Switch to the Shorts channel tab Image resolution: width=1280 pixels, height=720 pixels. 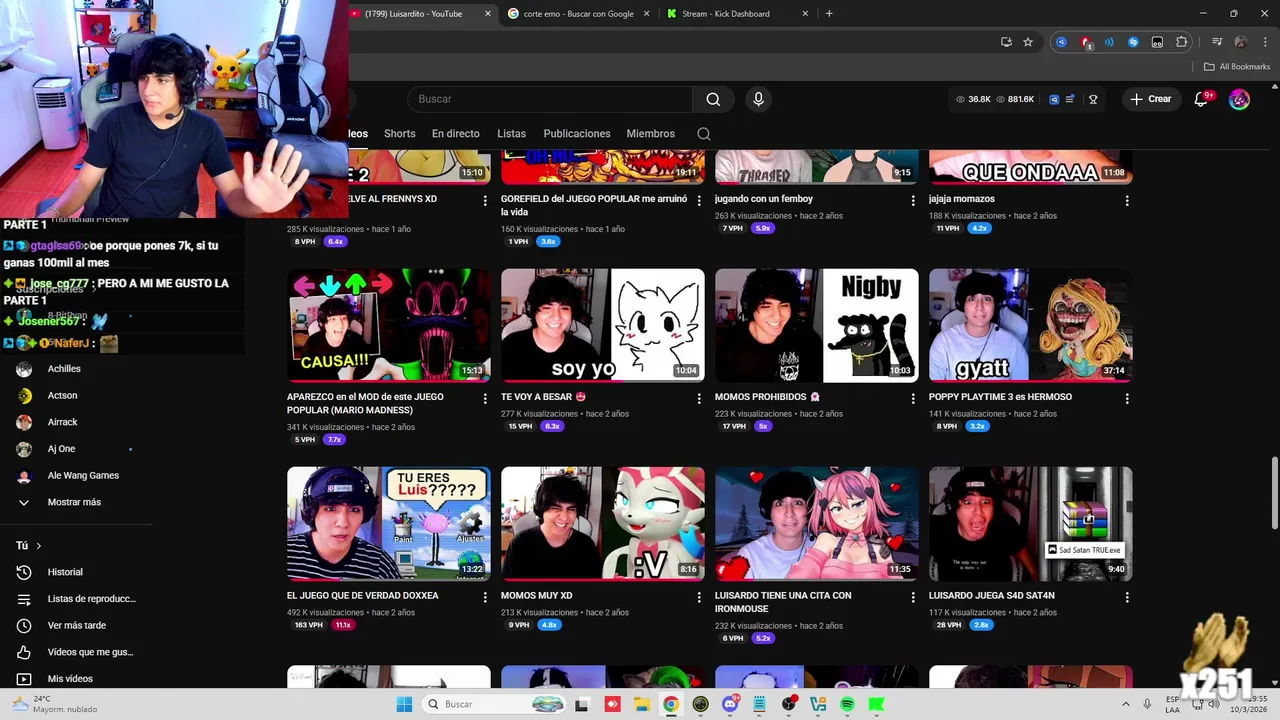pos(399,134)
